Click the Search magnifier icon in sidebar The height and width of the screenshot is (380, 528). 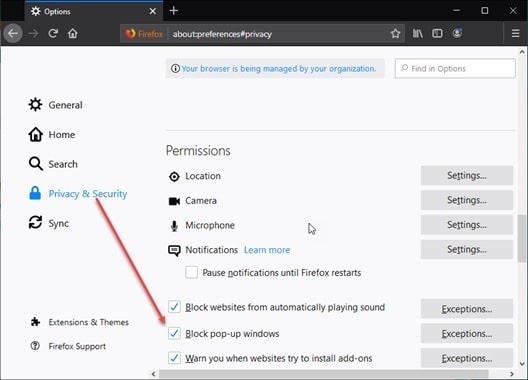click(x=36, y=164)
